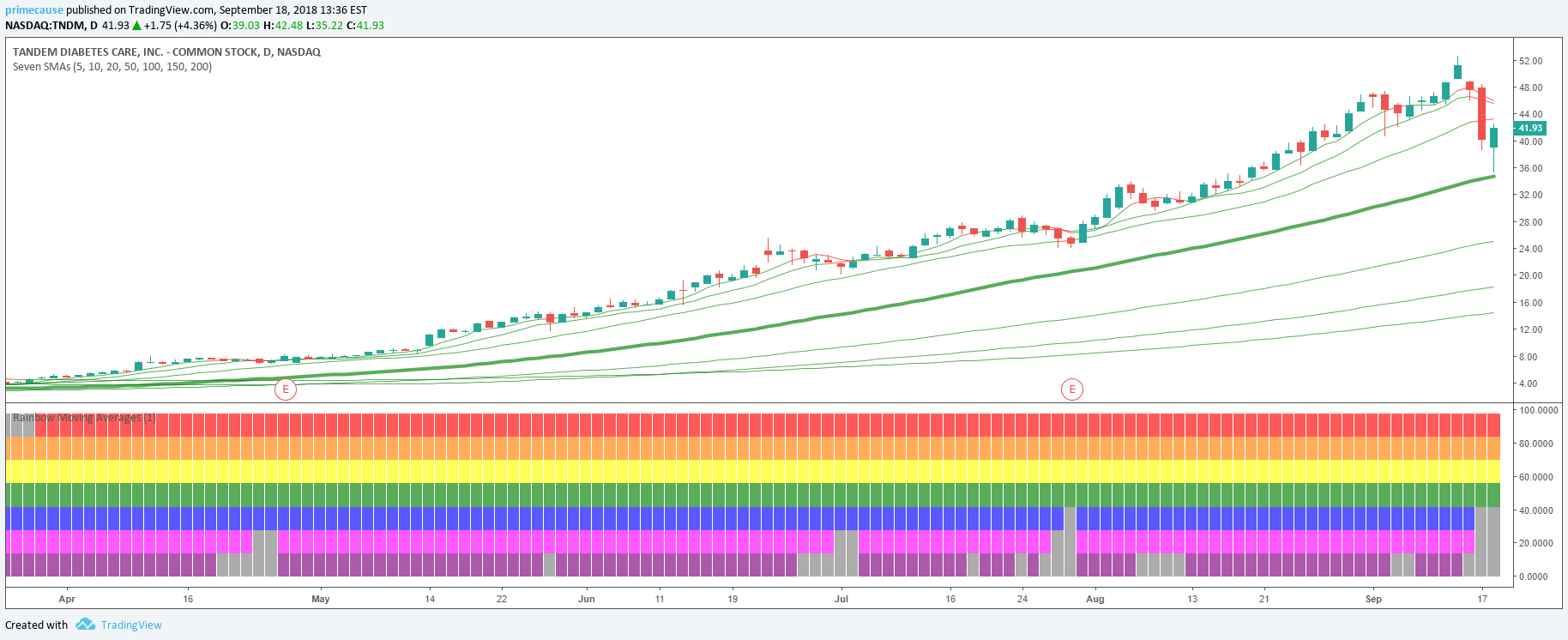Click the green up-arrow price change icon
1568x640 pixels.
coord(136,26)
